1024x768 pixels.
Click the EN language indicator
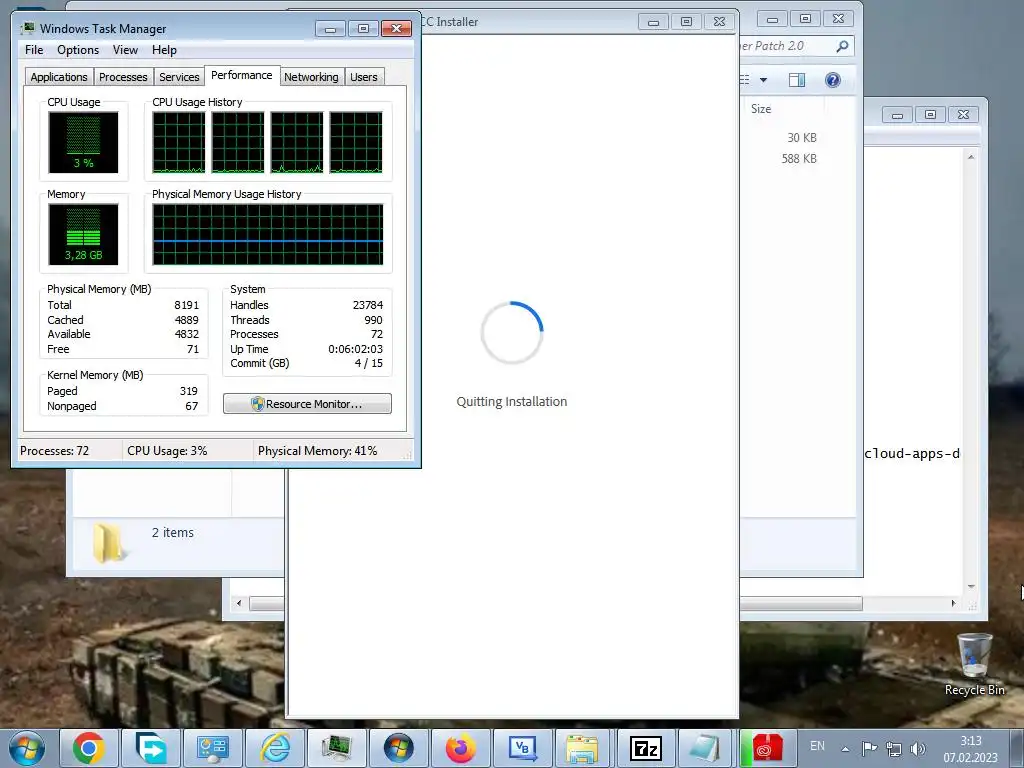coord(817,746)
